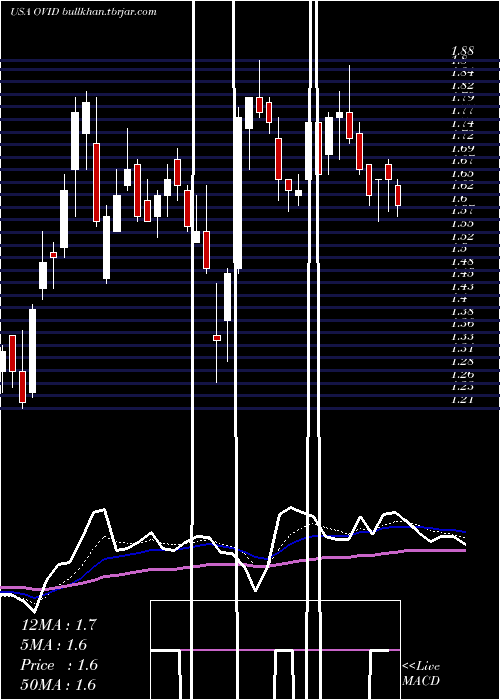The image size is (500, 700).
Task: Select the '12MA : 1.7' legend entry
Action: [59, 625]
